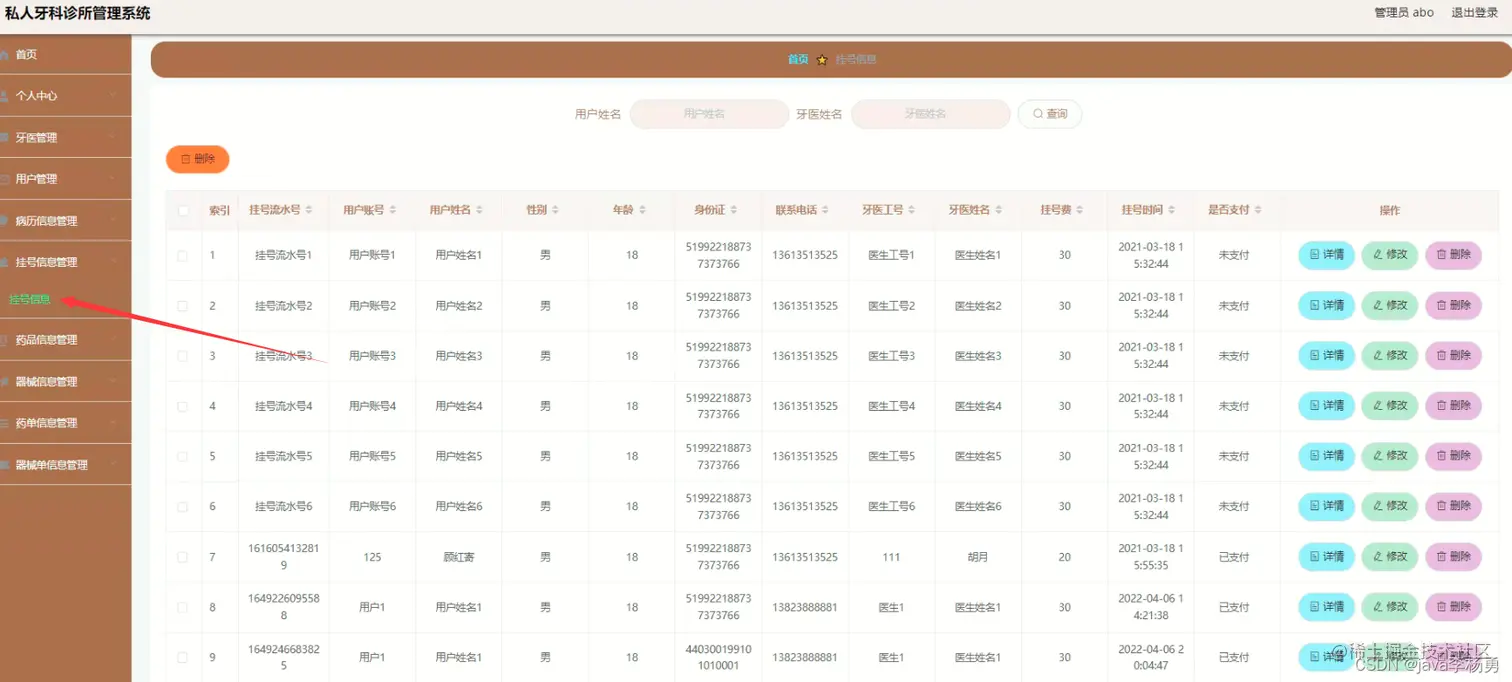1512x682 pixels.
Task: Check row 挂号流水号4's selection box
Action: (182, 406)
